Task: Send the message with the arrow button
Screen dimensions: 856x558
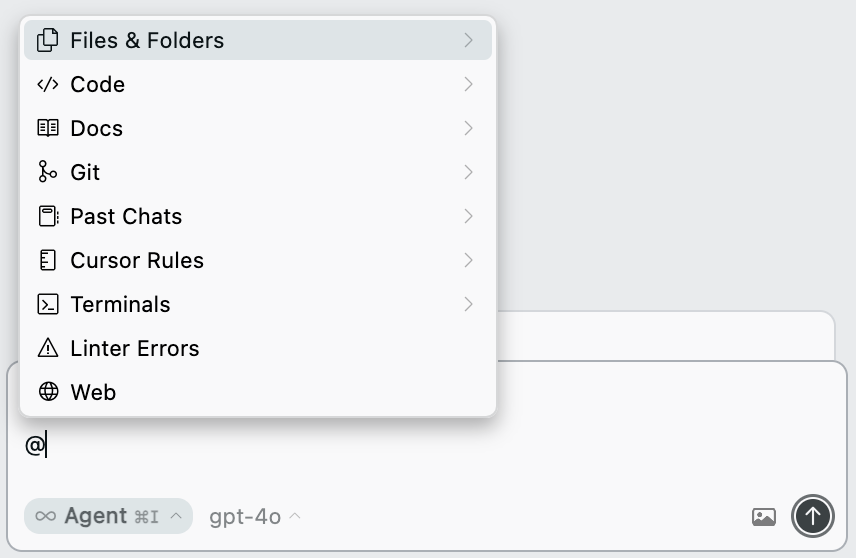Action: pyautogui.click(x=812, y=517)
